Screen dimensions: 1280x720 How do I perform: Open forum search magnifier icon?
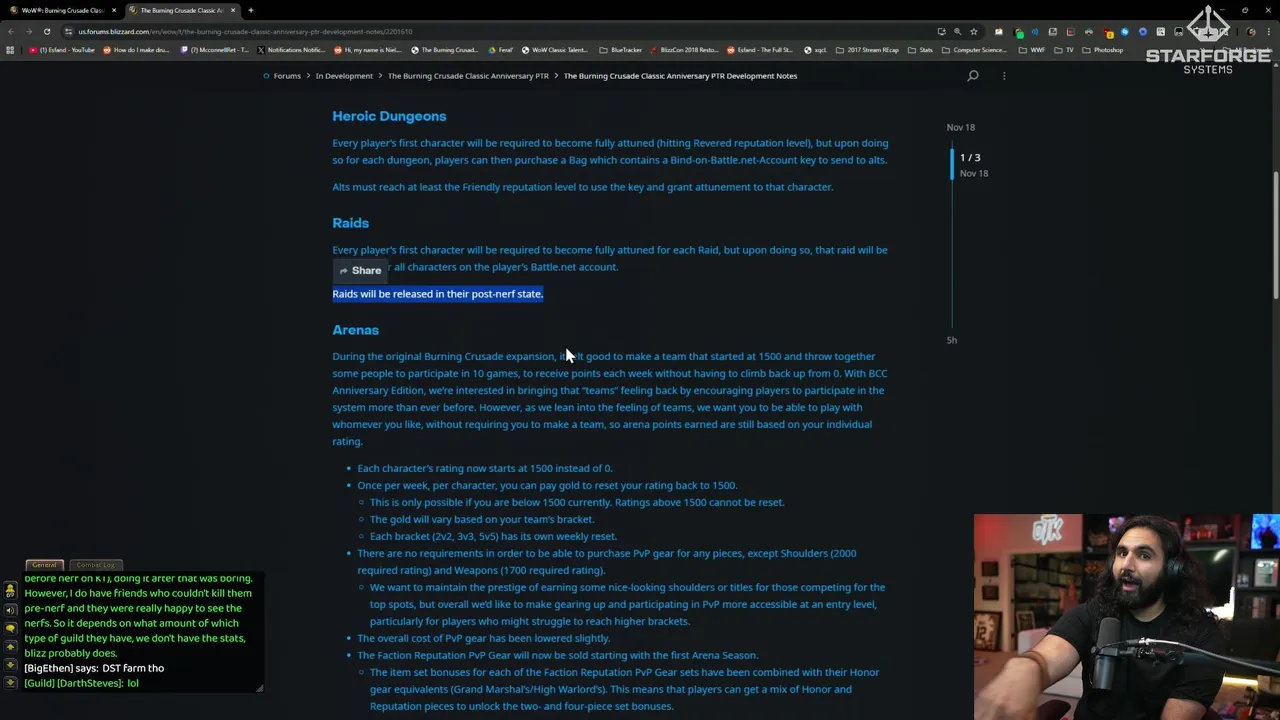coord(973,76)
